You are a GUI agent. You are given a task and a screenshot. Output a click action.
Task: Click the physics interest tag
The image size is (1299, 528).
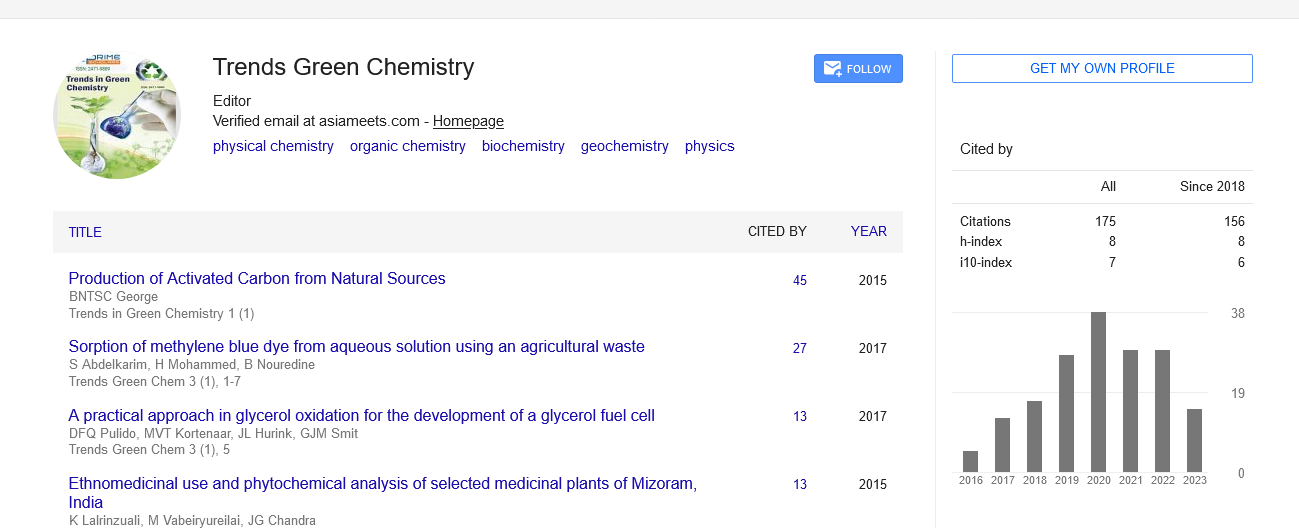709,146
